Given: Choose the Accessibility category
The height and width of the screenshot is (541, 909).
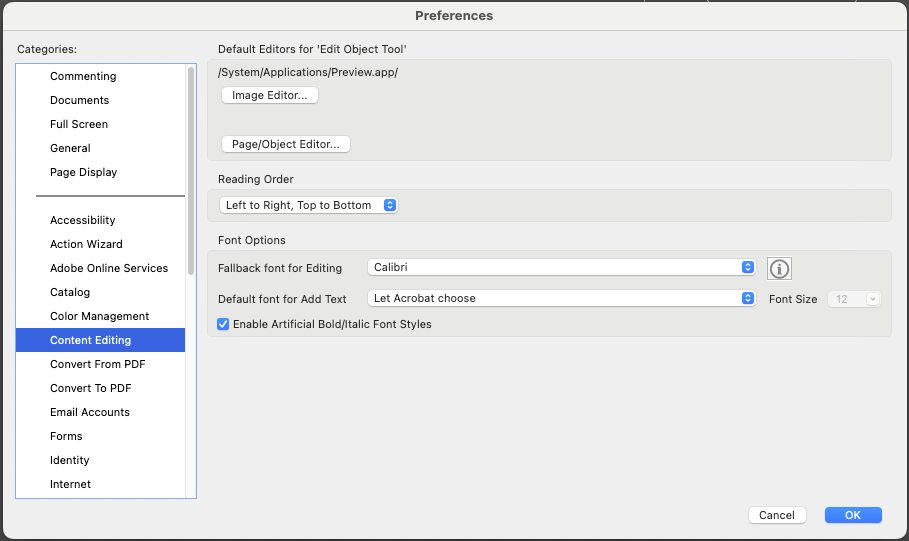Looking at the screenshot, I should 83,220.
